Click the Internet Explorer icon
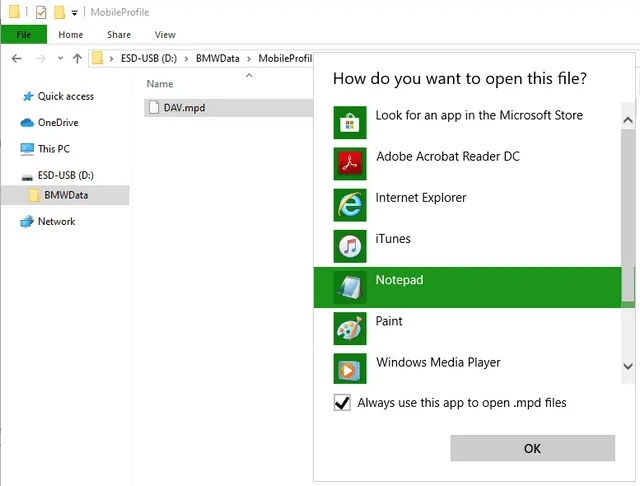Screen dimensions: 640x486 point(350,205)
